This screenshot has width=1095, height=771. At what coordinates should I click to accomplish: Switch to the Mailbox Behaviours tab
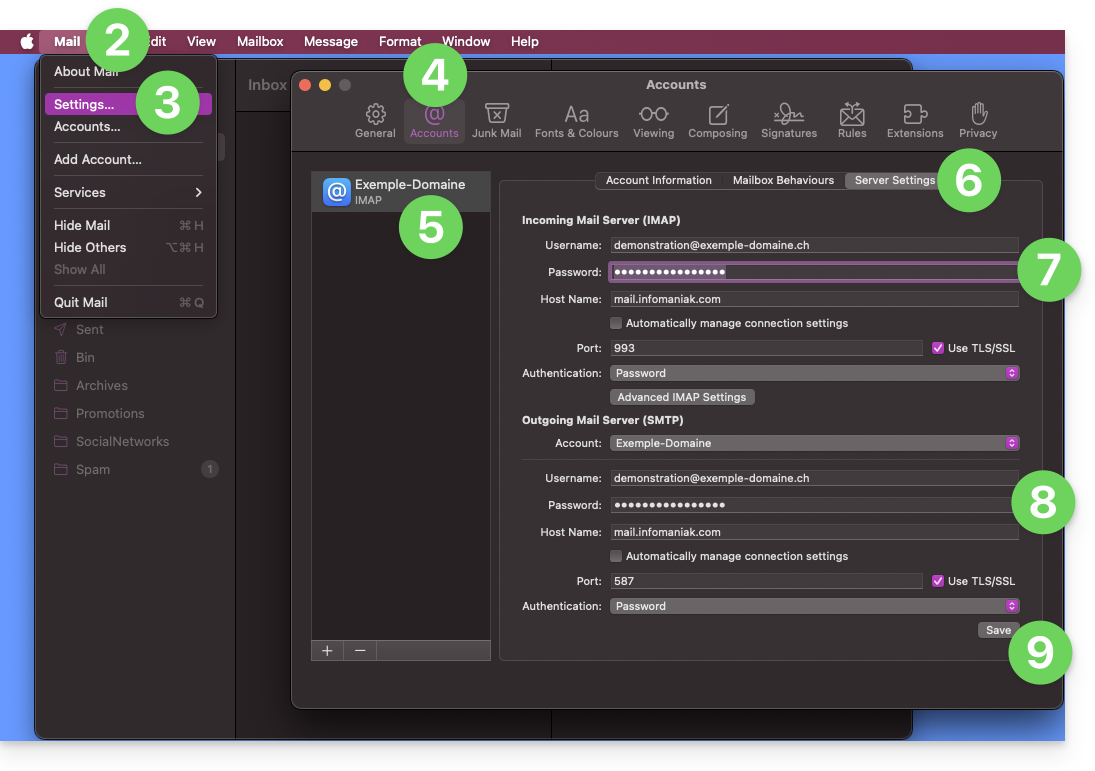point(783,181)
